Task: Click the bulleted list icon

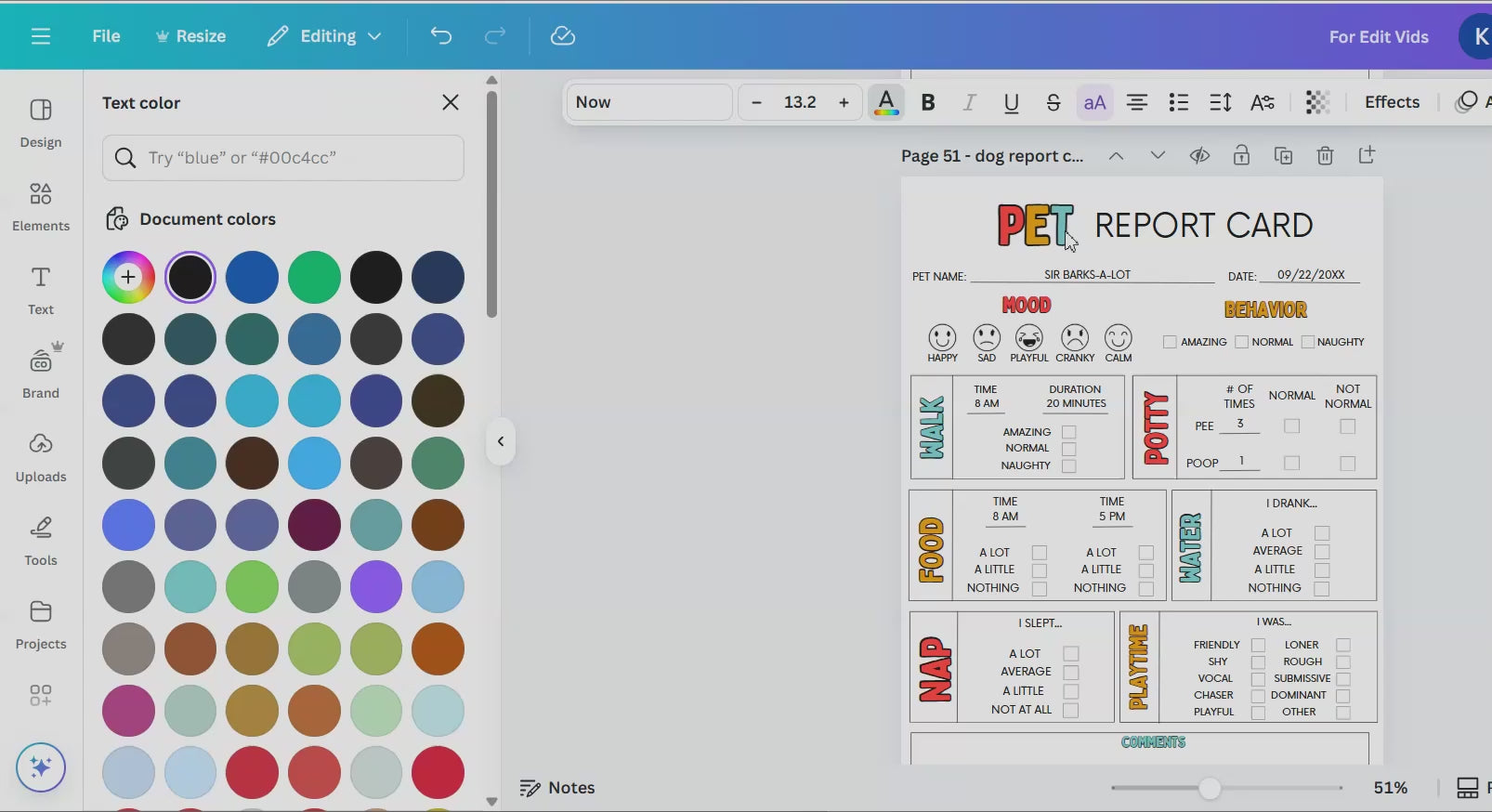Action: click(x=1178, y=102)
